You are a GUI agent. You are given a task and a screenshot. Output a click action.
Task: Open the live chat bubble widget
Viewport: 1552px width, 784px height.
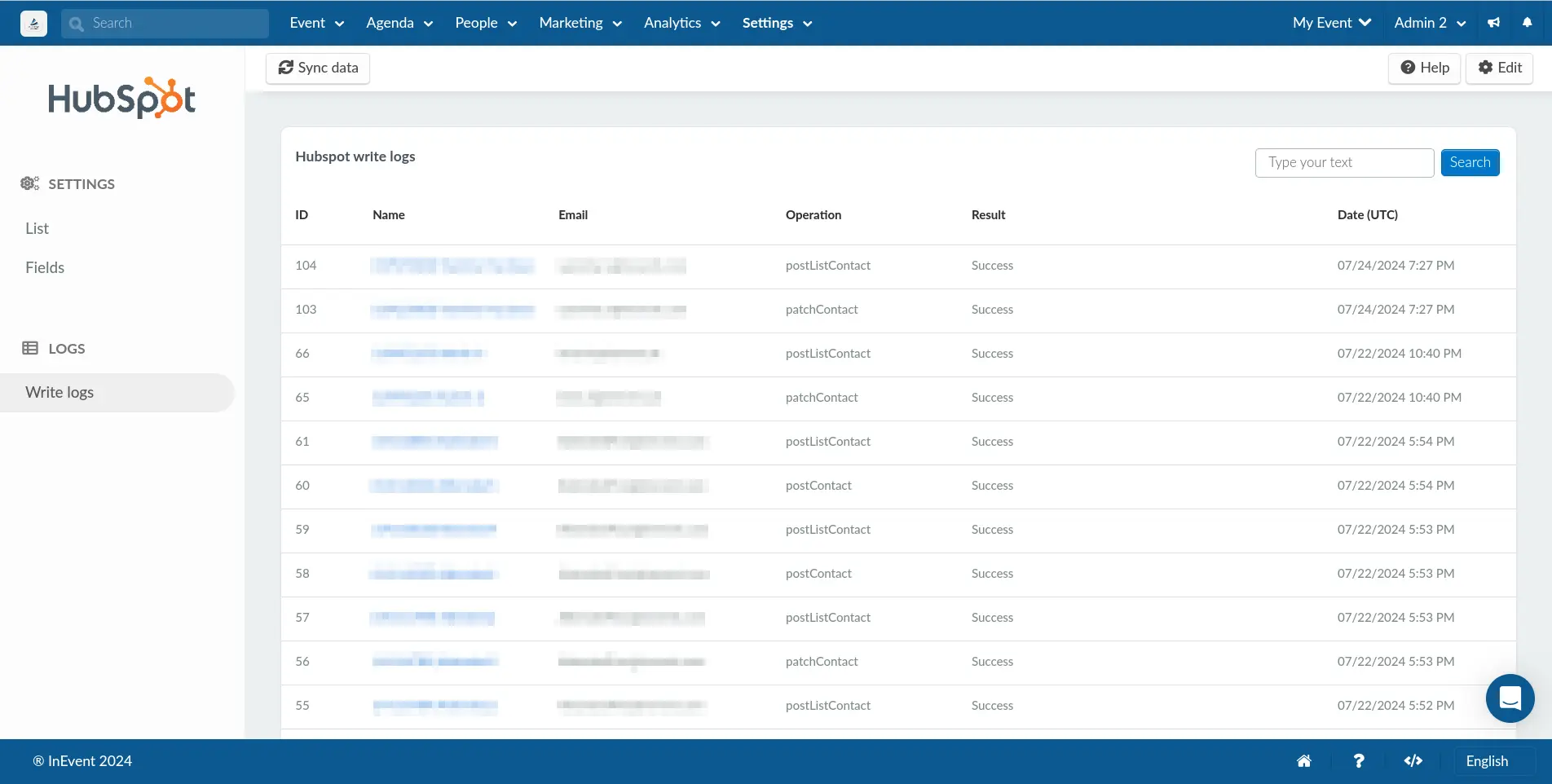(x=1510, y=698)
